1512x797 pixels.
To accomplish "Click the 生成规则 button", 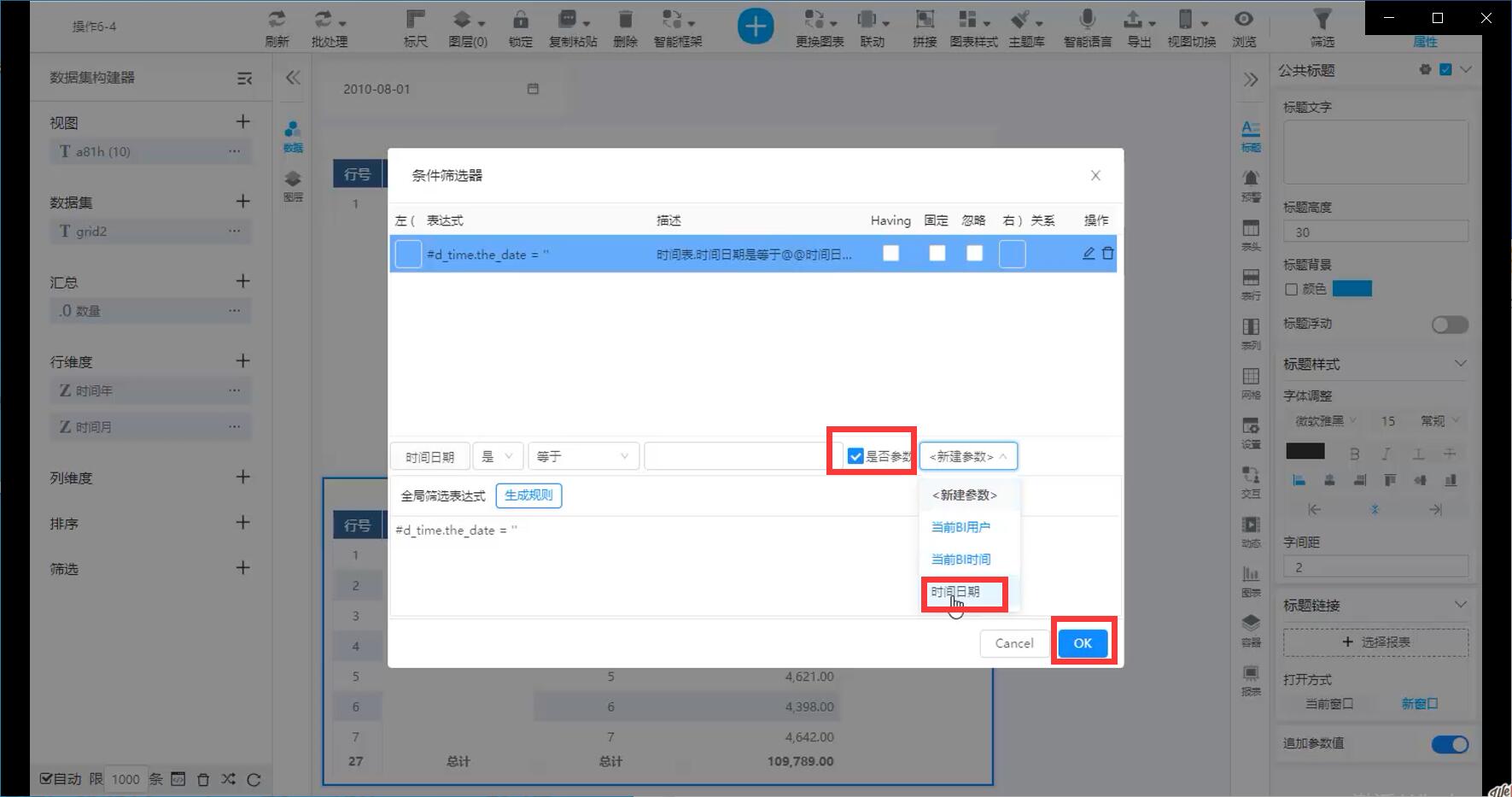I will coord(528,495).
